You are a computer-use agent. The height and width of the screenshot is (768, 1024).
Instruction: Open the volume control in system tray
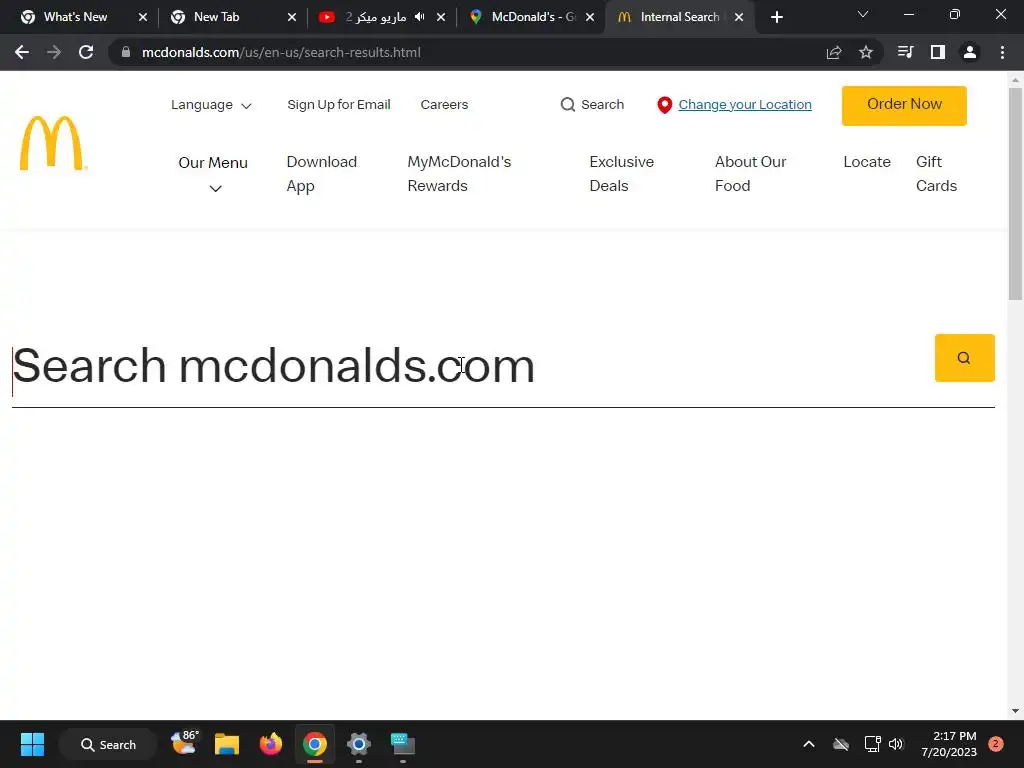[x=895, y=744]
